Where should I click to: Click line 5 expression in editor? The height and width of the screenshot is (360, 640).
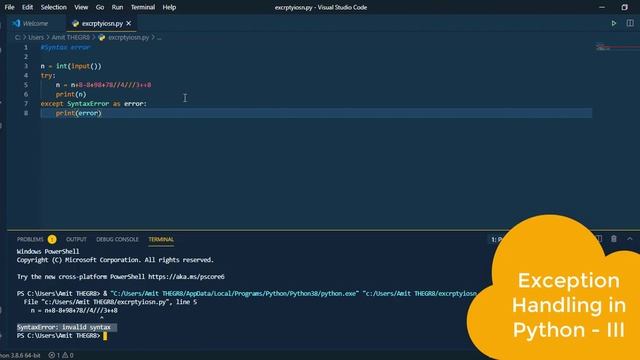click(x=103, y=85)
